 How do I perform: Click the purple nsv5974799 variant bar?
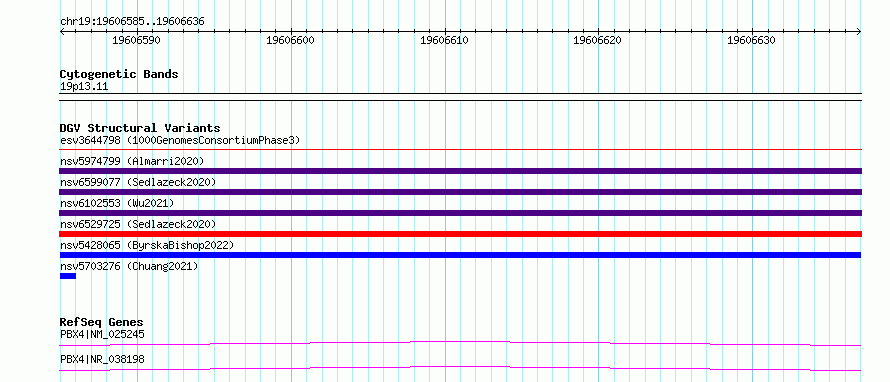460,171
